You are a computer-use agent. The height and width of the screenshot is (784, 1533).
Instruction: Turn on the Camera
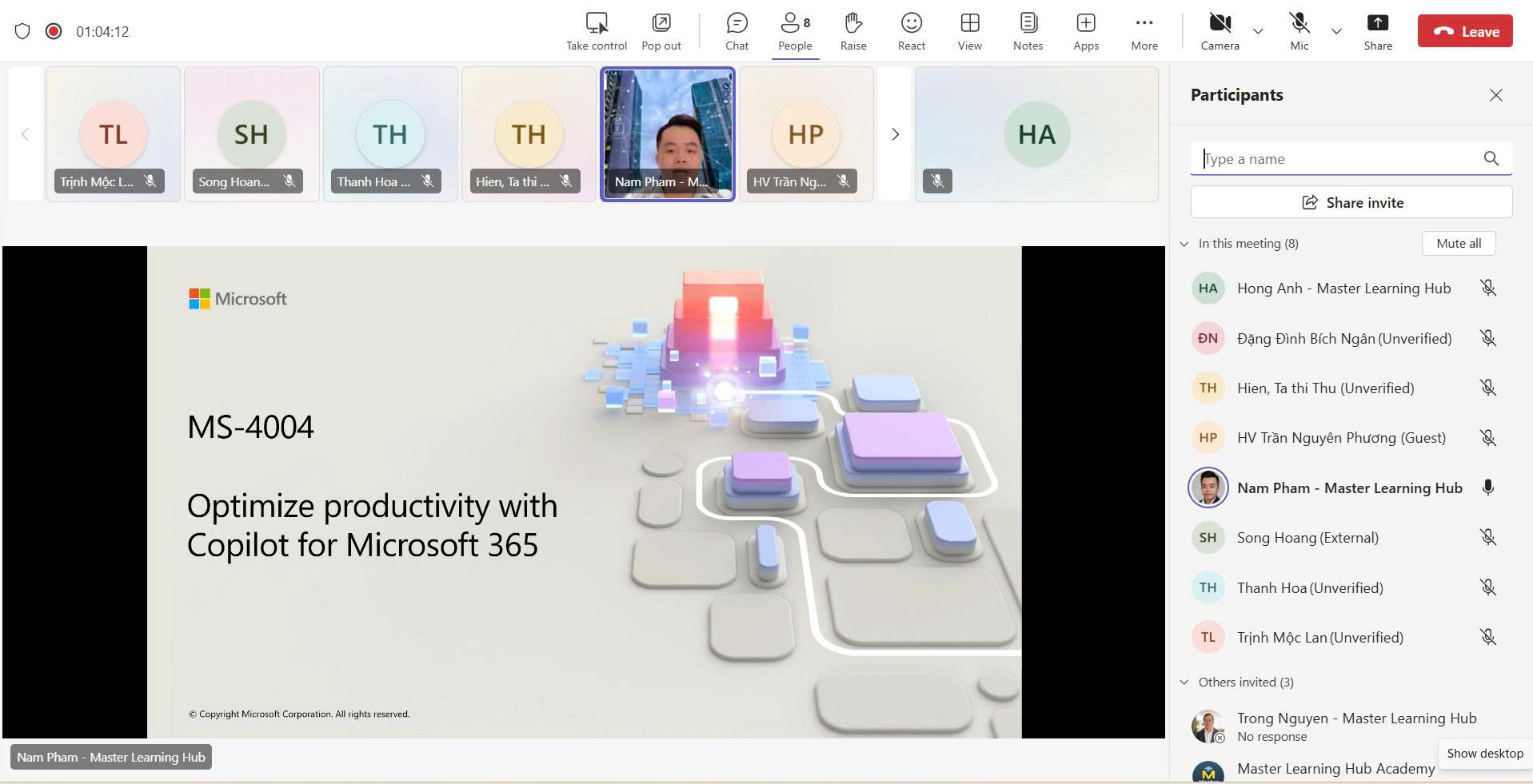tap(1220, 32)
